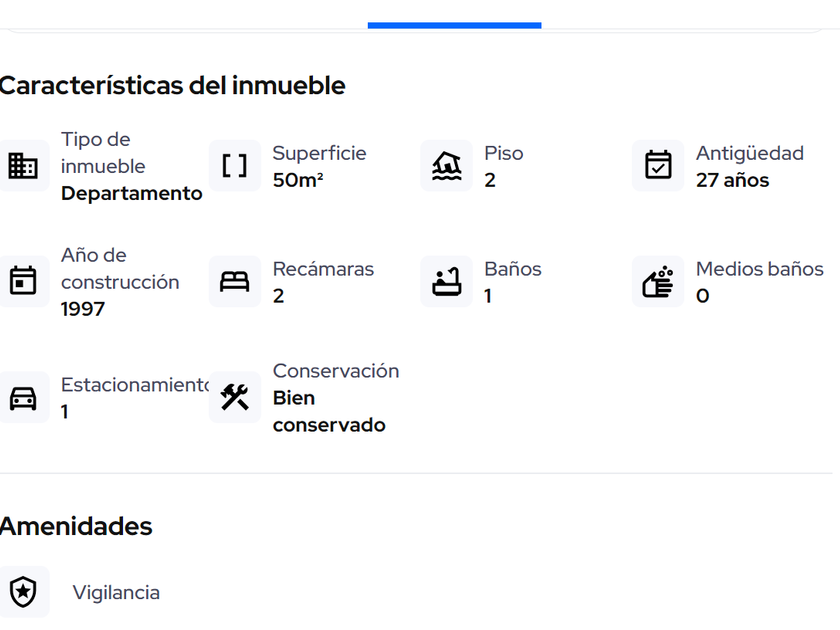This screenshot has height=630, width=840.
Task: Click the hand washing icon for Medios baños
Action: [x=658, y=282]
